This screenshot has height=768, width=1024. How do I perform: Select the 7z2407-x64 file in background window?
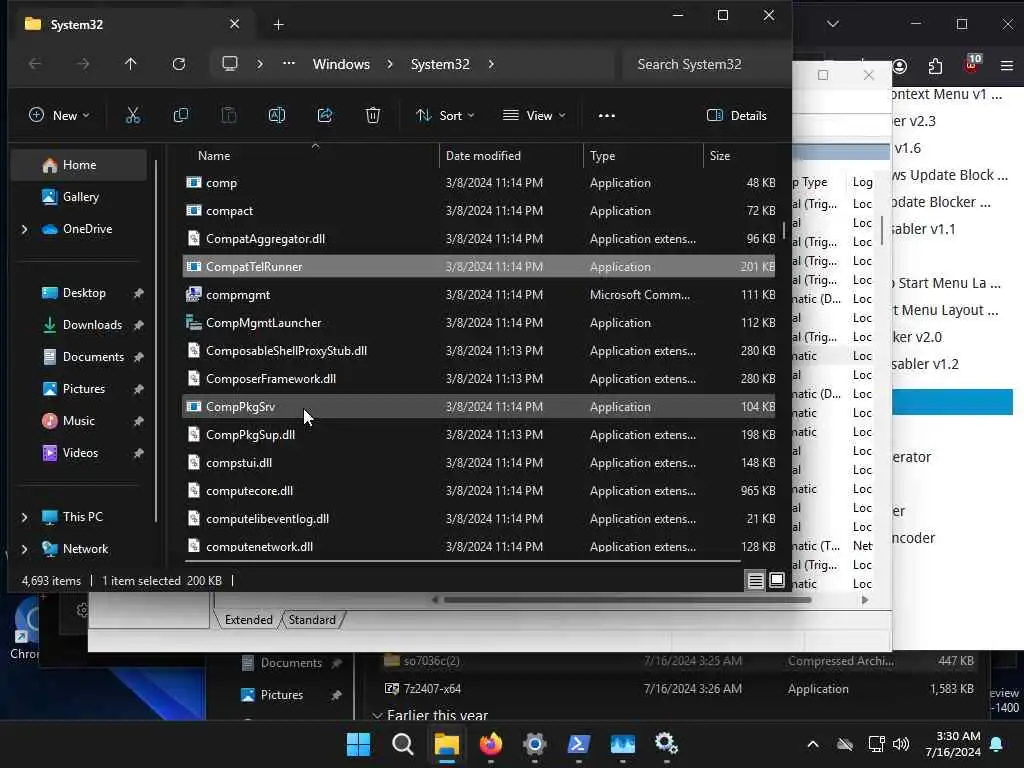[679, 688]
